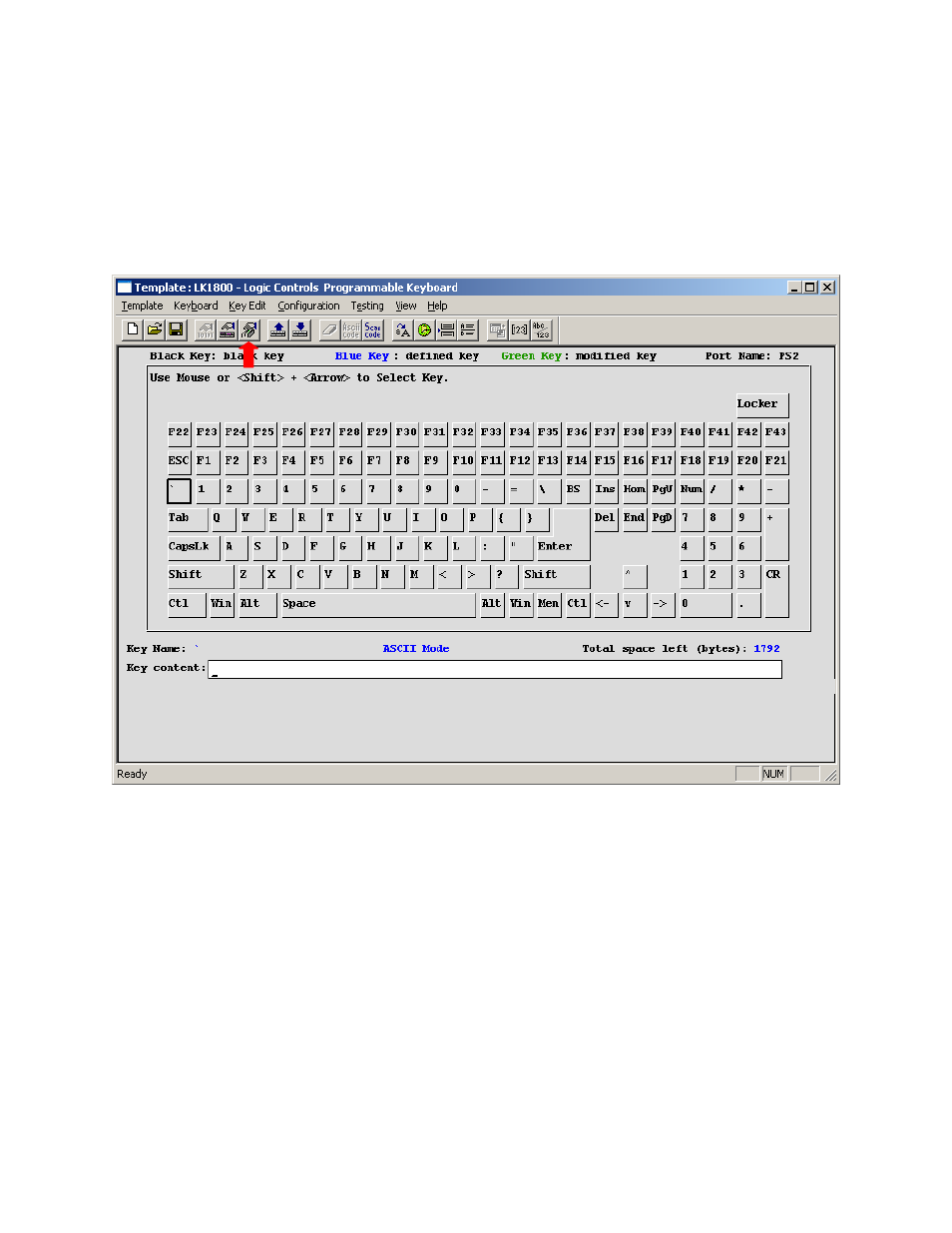Screen dimensions: 952x1233
Task: Select the End key
Action: pyautogui.click(x=635, y=519)
